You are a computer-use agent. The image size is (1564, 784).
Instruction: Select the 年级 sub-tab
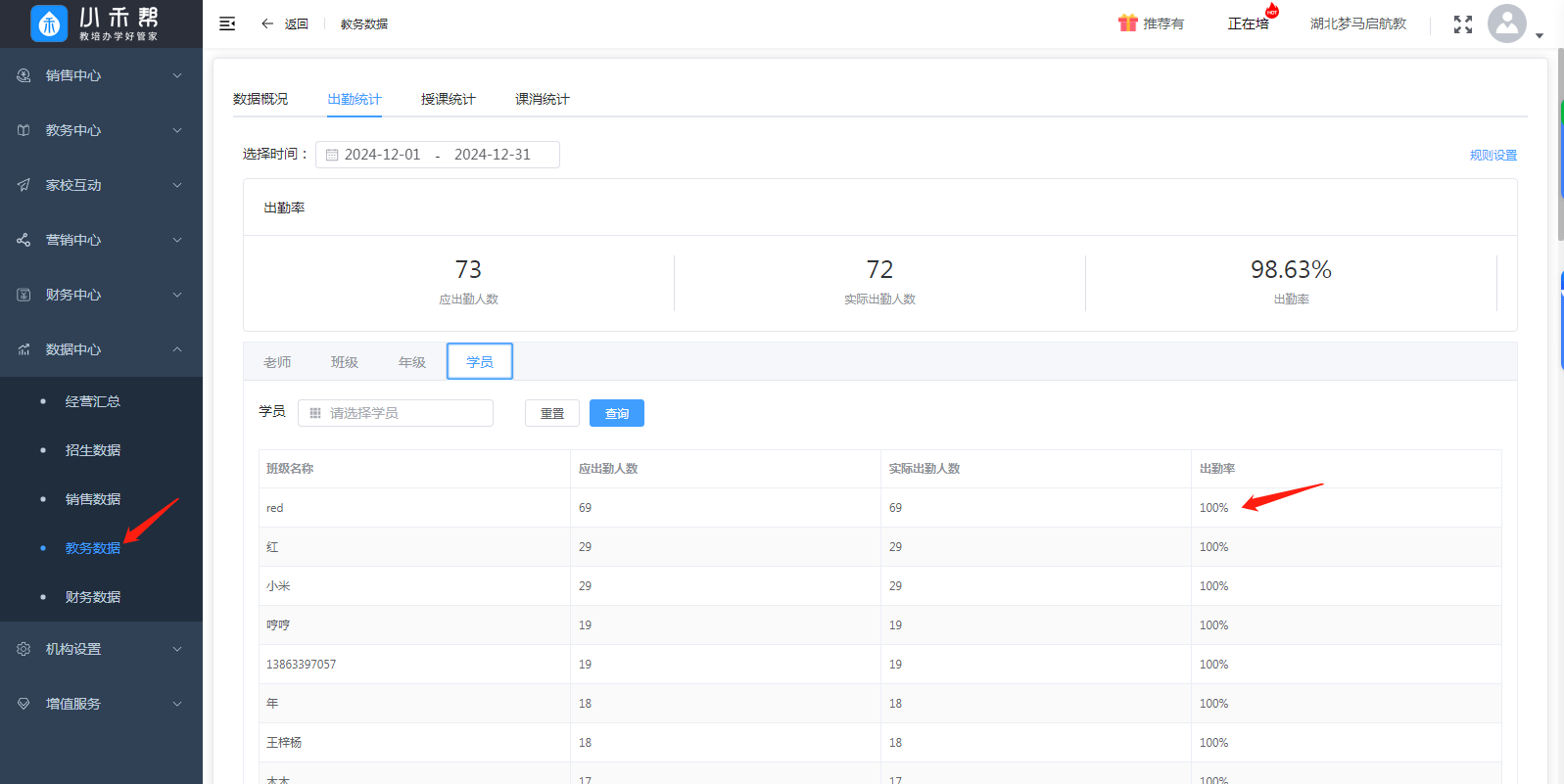click(x=412, y=362)
